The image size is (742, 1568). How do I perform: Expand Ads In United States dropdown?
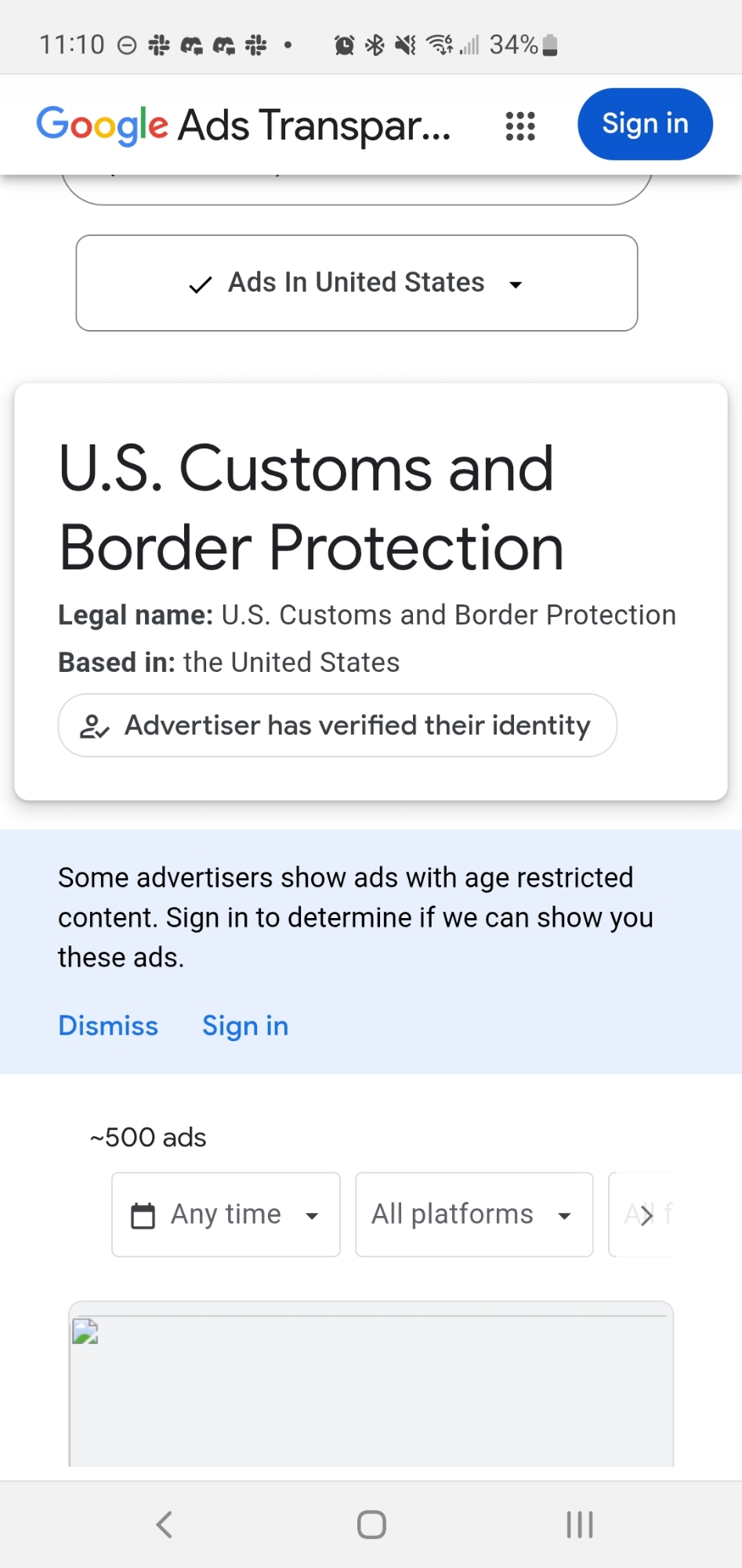click(x=357, y=283)
